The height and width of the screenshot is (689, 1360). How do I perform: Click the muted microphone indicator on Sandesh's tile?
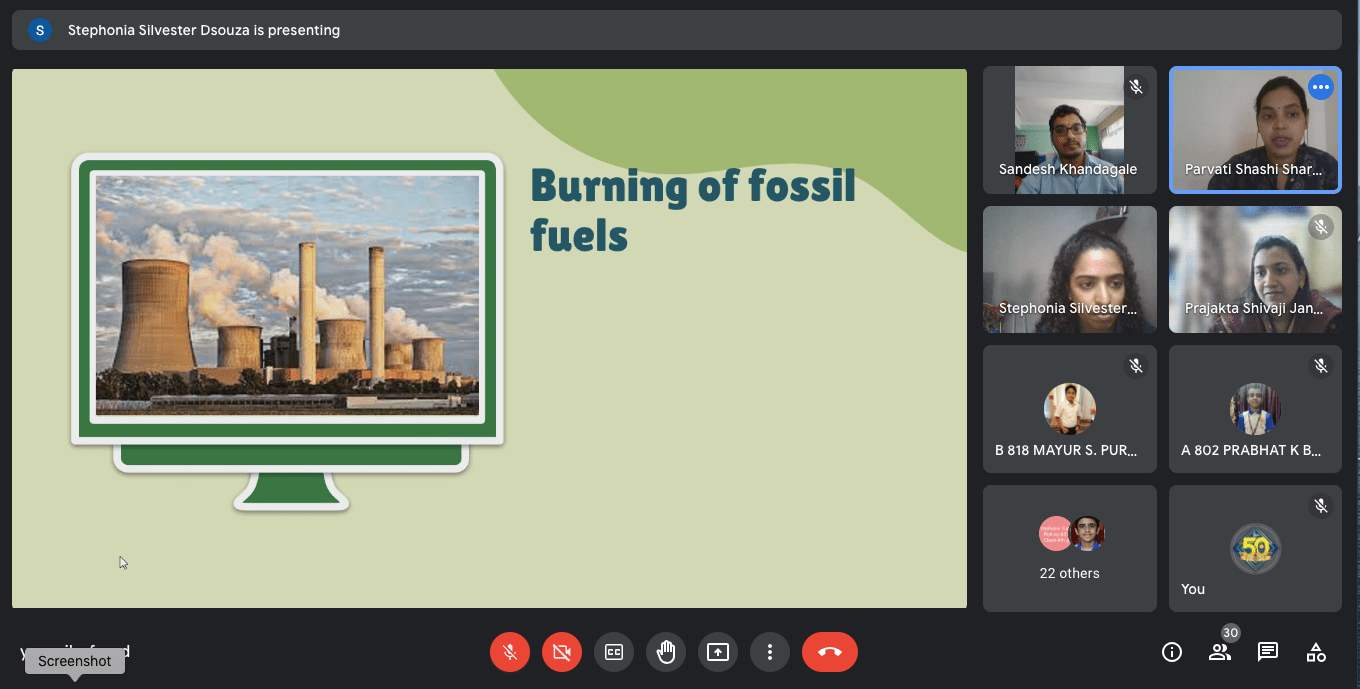tap(1136, 87)
